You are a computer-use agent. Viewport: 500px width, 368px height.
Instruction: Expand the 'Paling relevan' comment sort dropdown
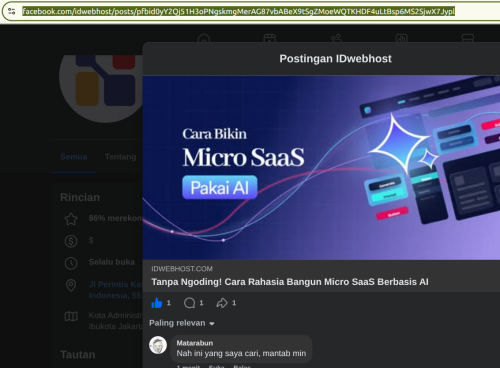[x=182, y=323]
